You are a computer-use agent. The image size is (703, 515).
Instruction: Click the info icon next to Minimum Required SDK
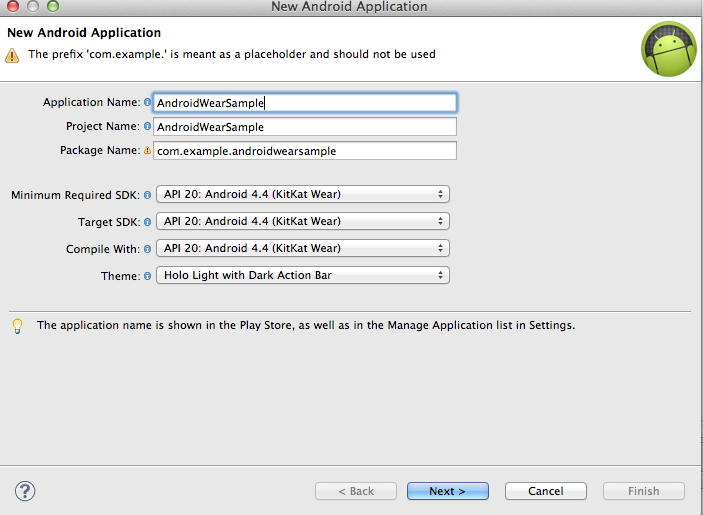pyautogui.click(x=147, y=195)
